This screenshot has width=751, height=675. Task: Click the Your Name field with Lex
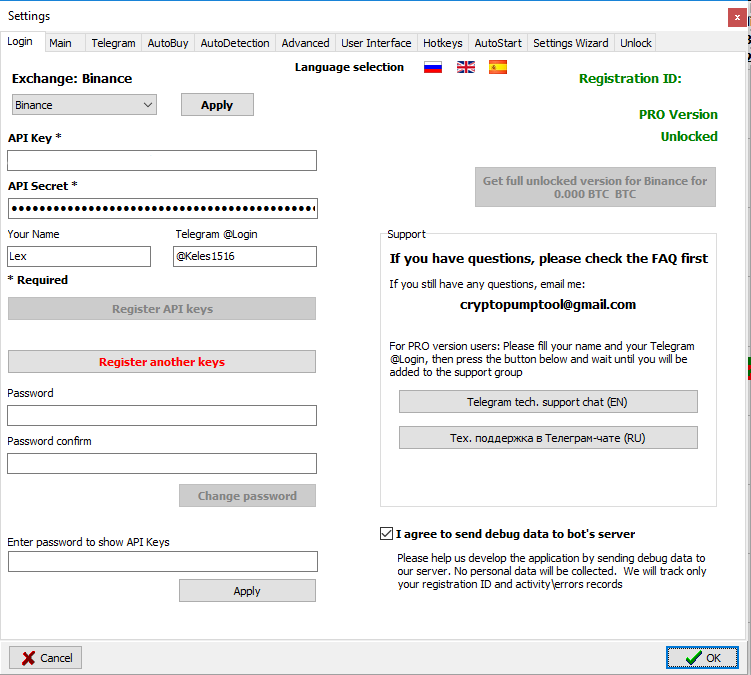[x=79, y=256]
